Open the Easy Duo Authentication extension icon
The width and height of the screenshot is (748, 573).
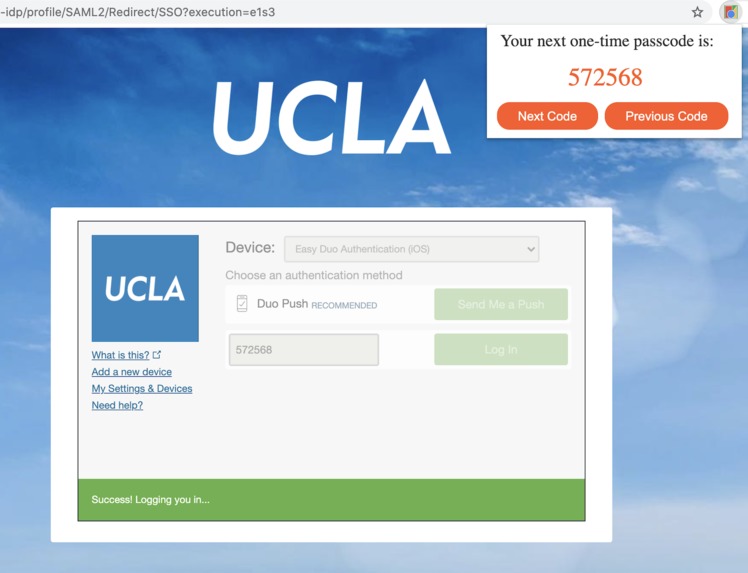click(x=730, y=12)
